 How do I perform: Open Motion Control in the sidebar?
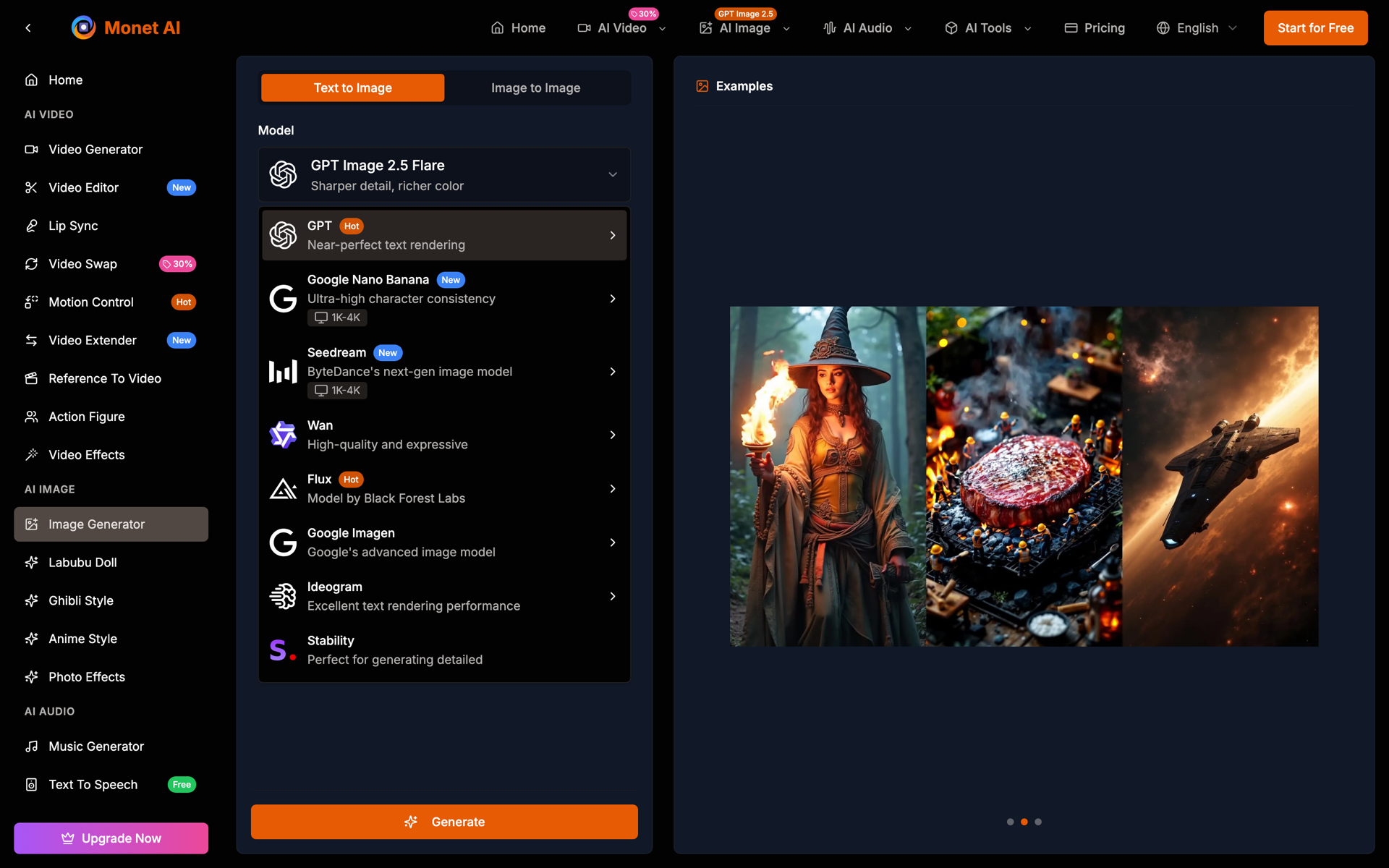(111, 302)
